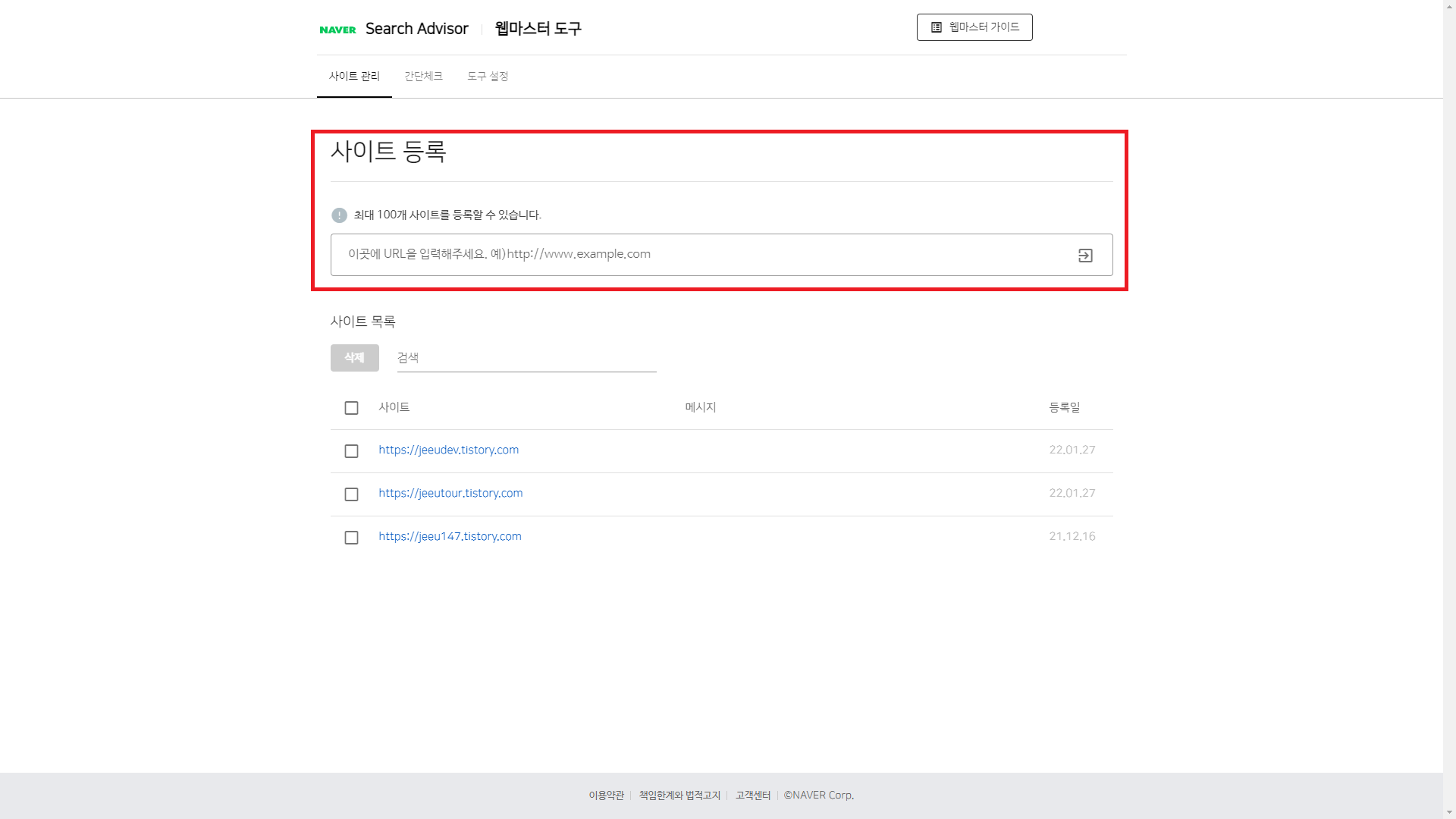Select the 사이트 관리 tab
This screenshot has width=1456, height=819.
click(354, 77)
